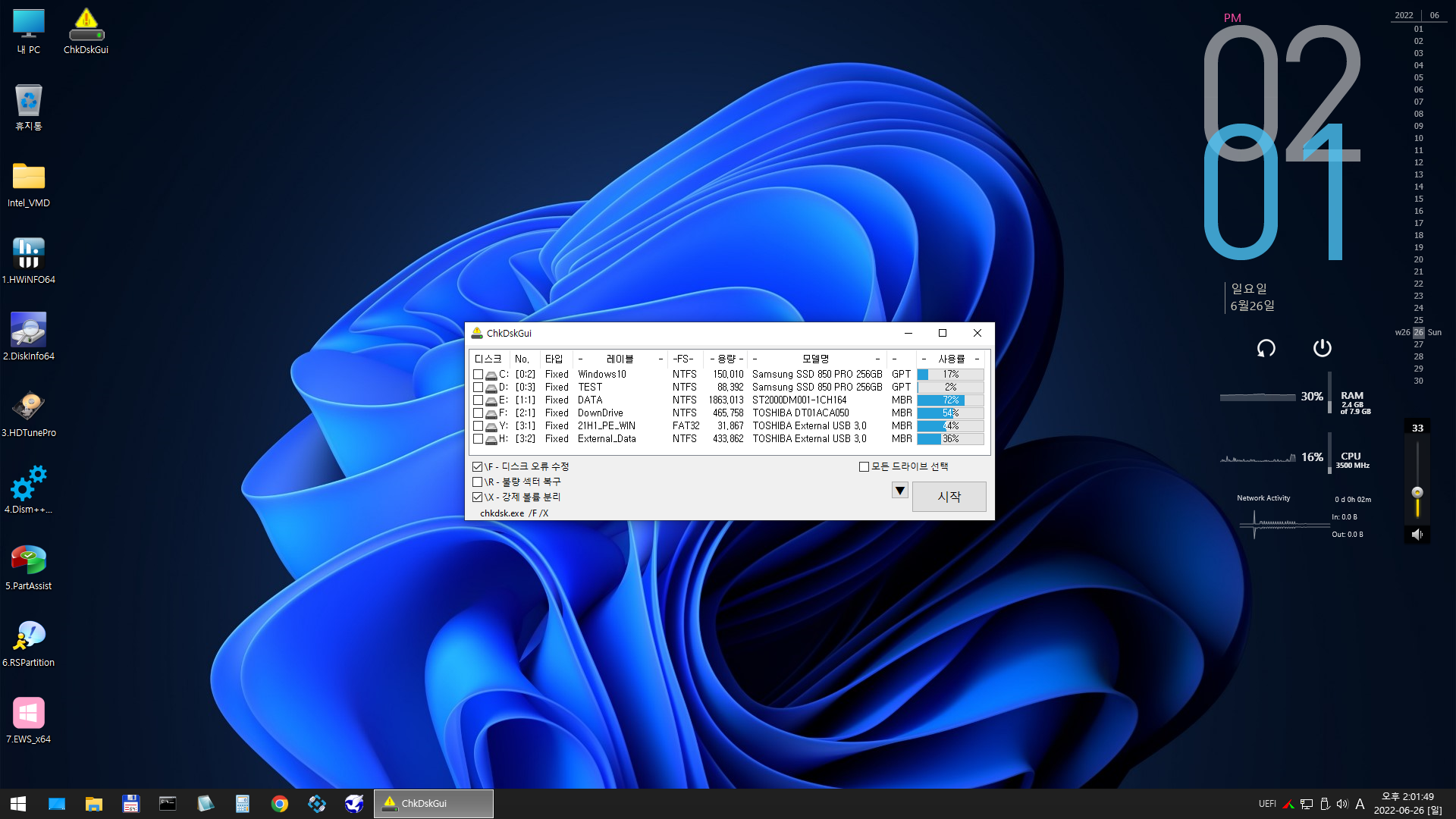
Task: Open the Windows Start menu
Action: (x=18, y=803)
